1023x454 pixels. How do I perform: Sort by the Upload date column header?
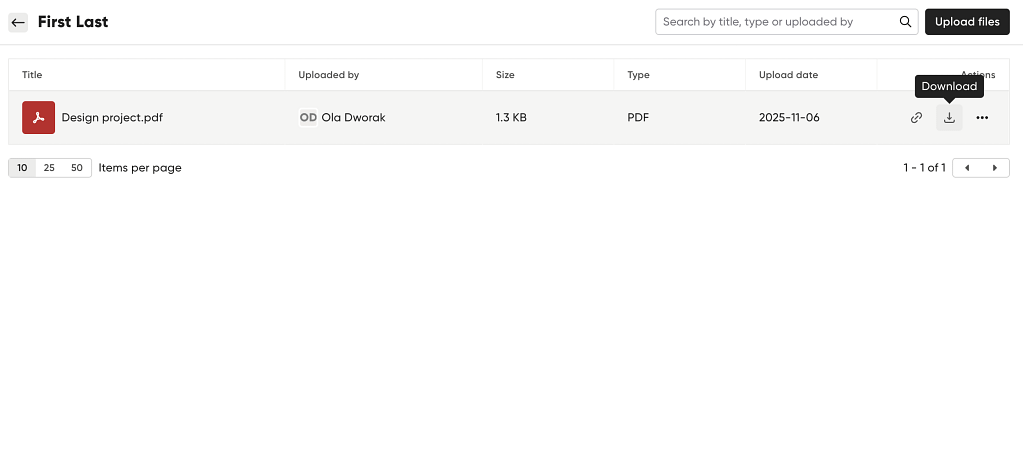point(788,75)
